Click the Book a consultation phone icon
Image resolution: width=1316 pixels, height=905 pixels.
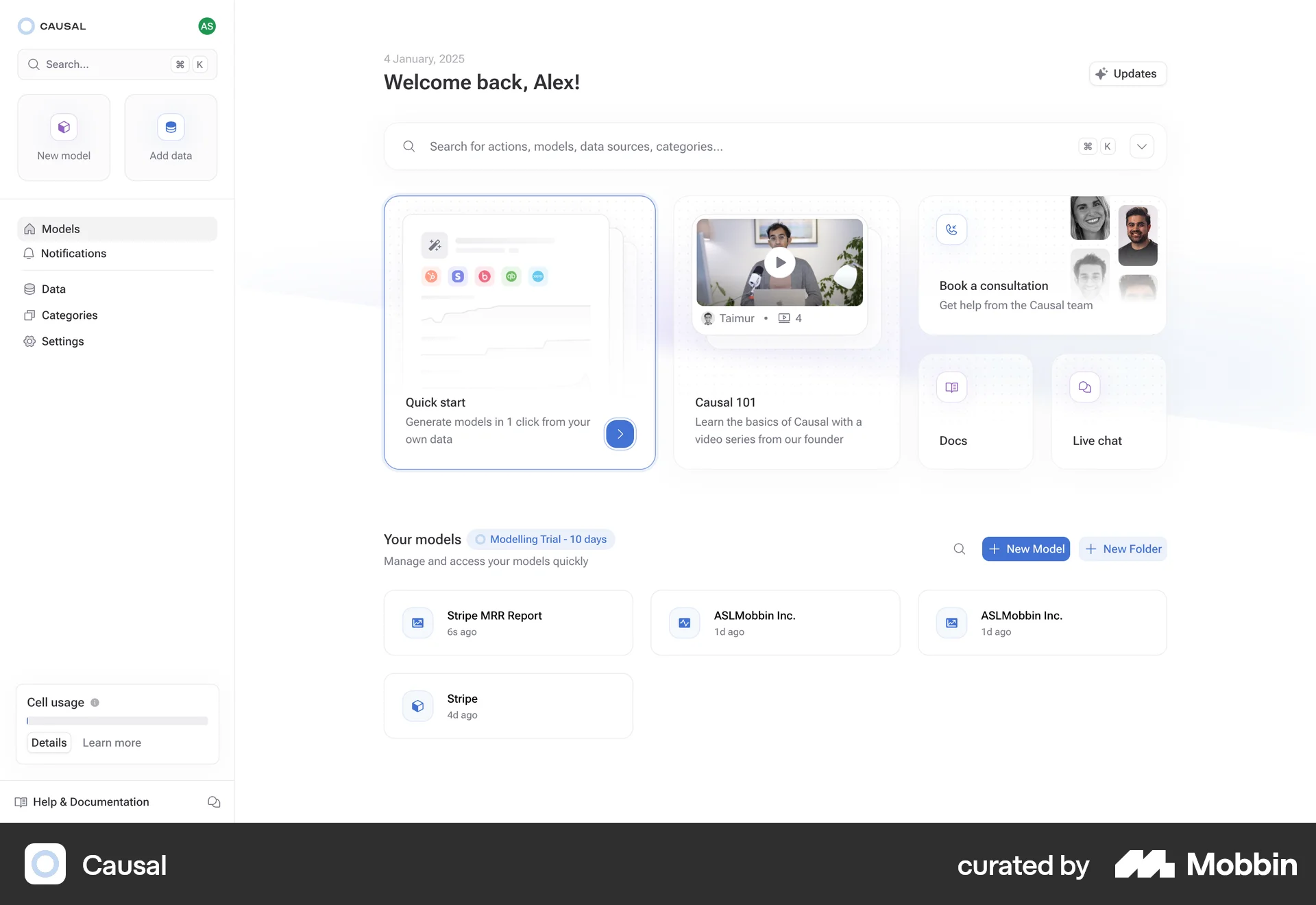[x=951, y=230]
